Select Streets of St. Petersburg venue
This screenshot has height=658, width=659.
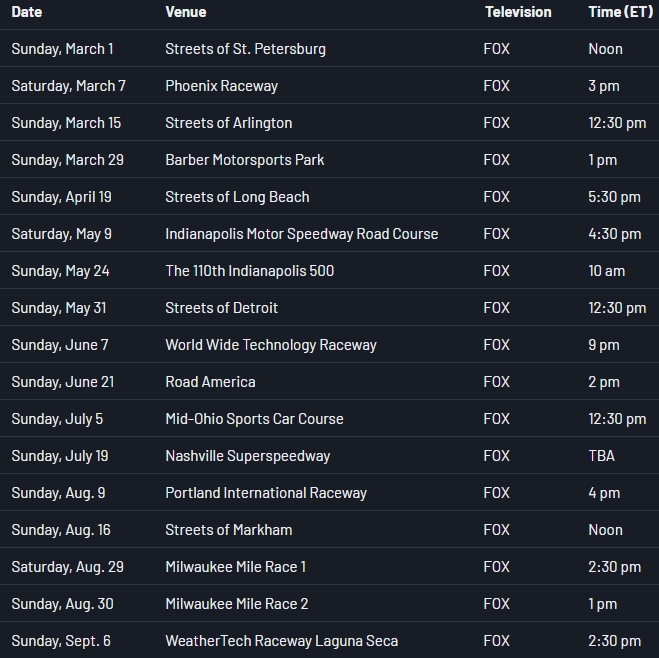point(245,49)
